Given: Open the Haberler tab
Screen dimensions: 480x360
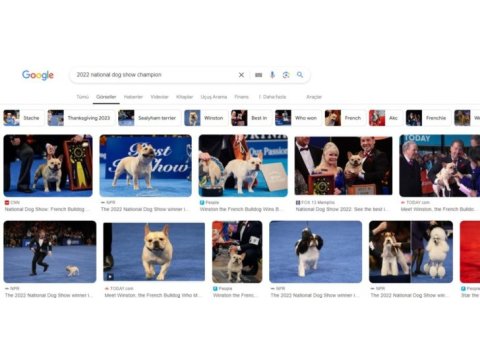Looking at the screenshot, I should pos(133,97).
